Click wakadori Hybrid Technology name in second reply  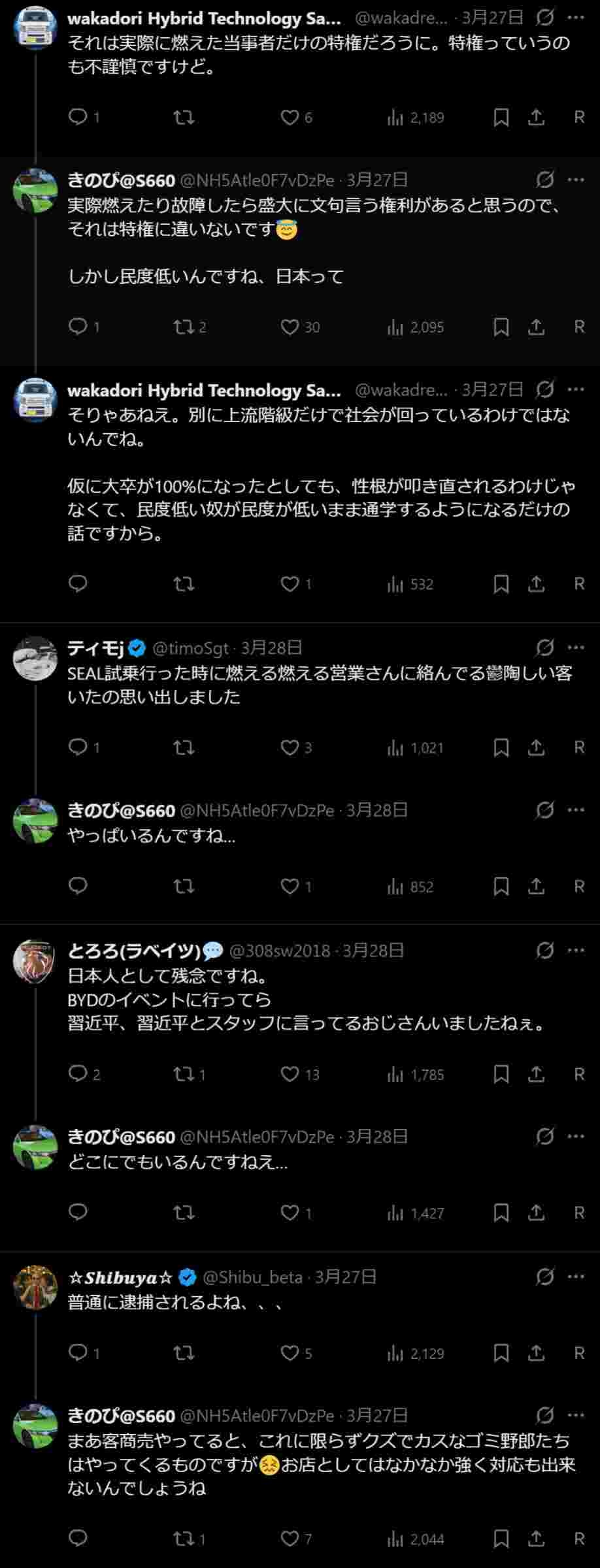pos(204,391)
